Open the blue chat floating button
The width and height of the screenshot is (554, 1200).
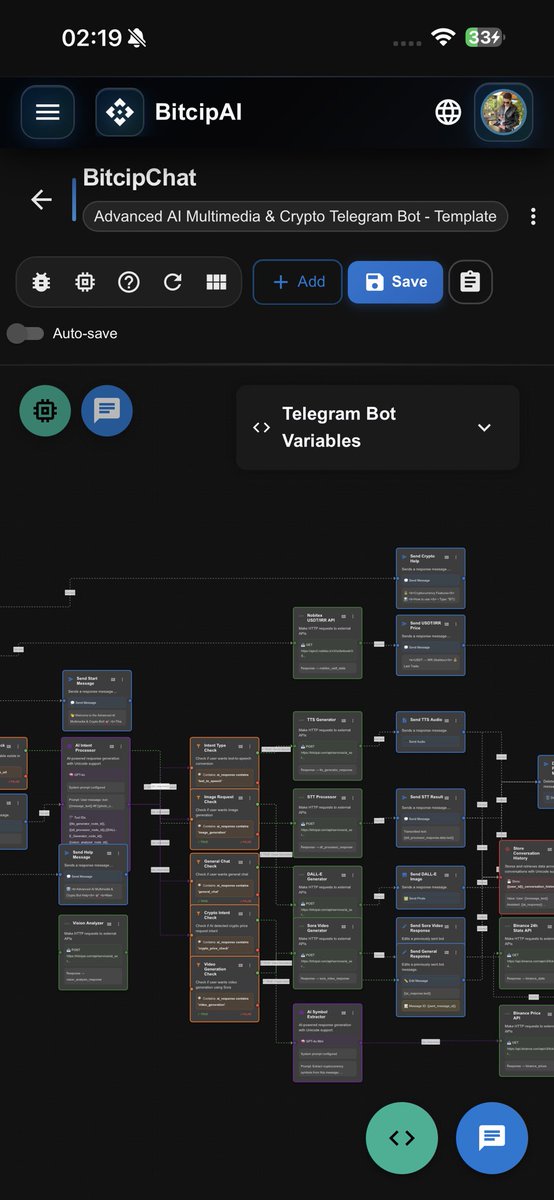pos(492,1137)
